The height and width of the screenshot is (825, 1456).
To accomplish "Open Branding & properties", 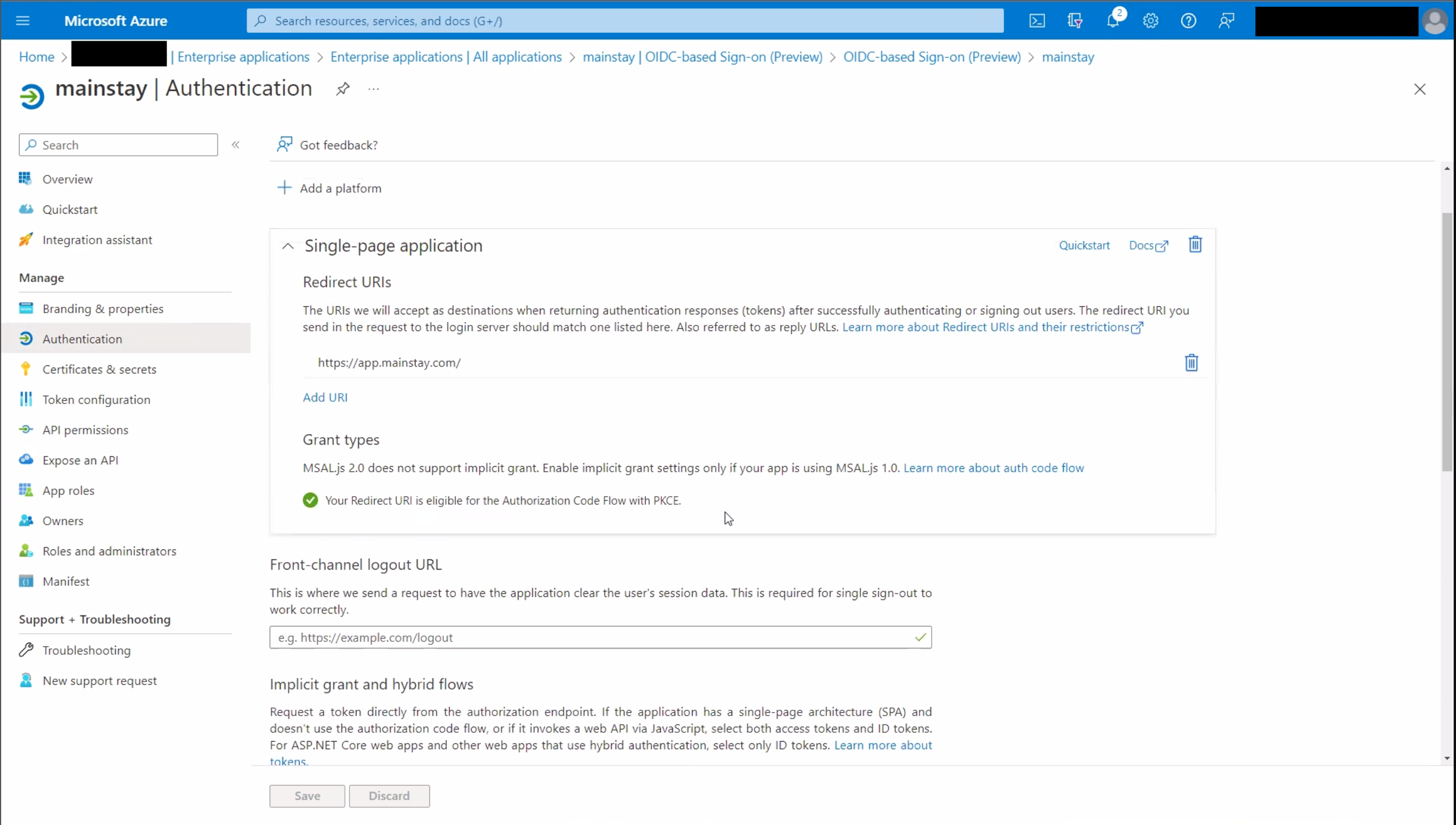I will [x=102, y=309].
